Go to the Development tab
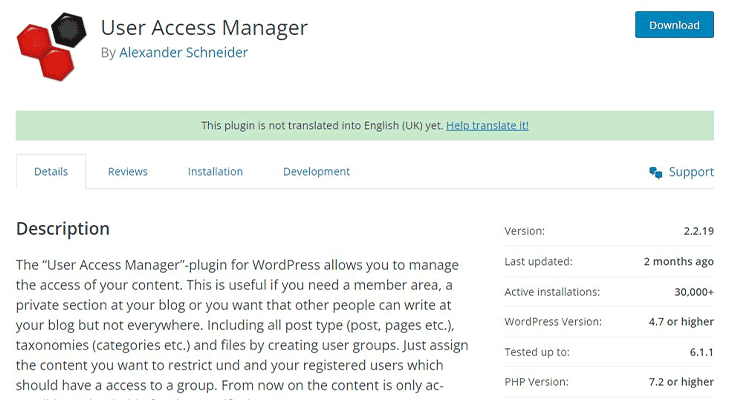This screenshot has width=734, height=400. (316, 172)
